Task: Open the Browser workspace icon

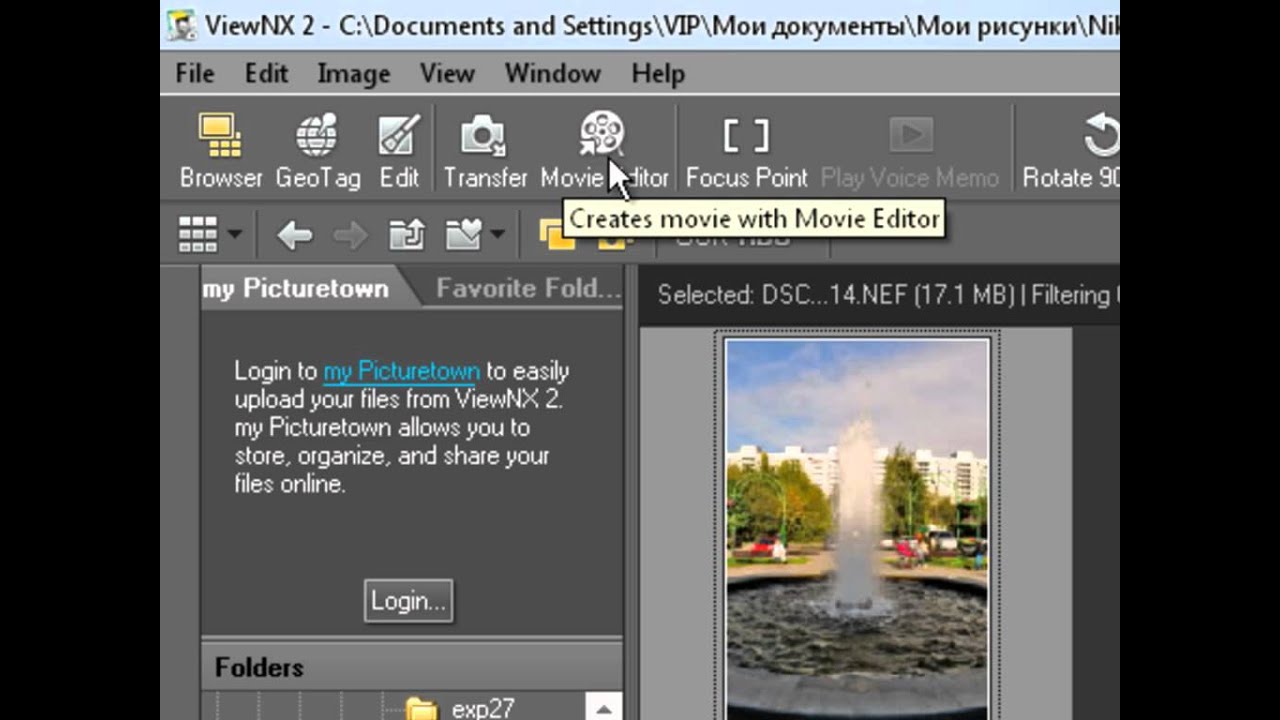Action: (220, 151)
